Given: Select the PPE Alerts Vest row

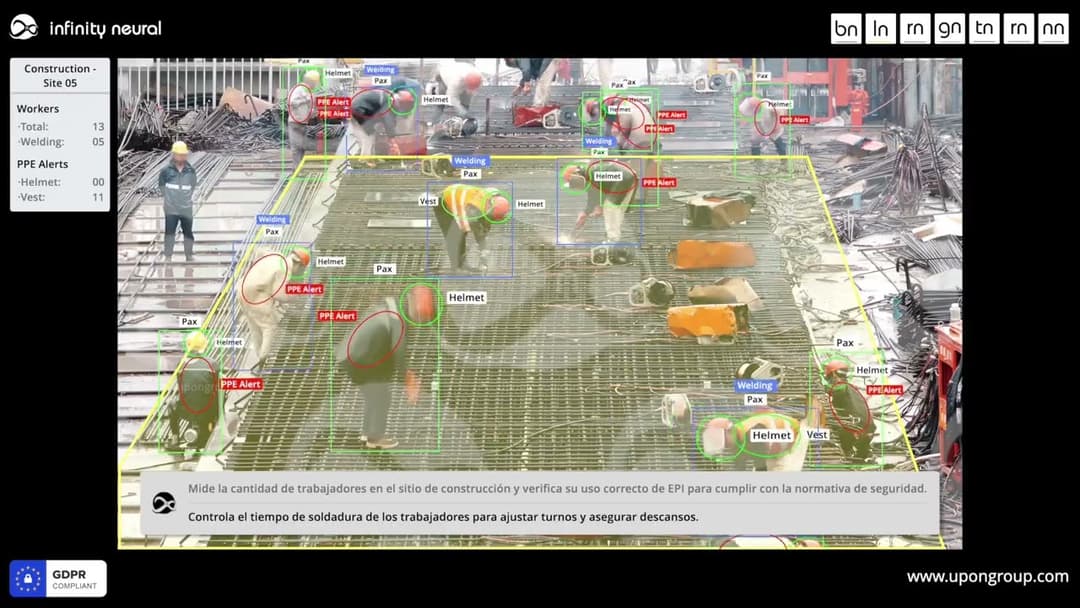Looking at the screenshot, I should (61, 197).
